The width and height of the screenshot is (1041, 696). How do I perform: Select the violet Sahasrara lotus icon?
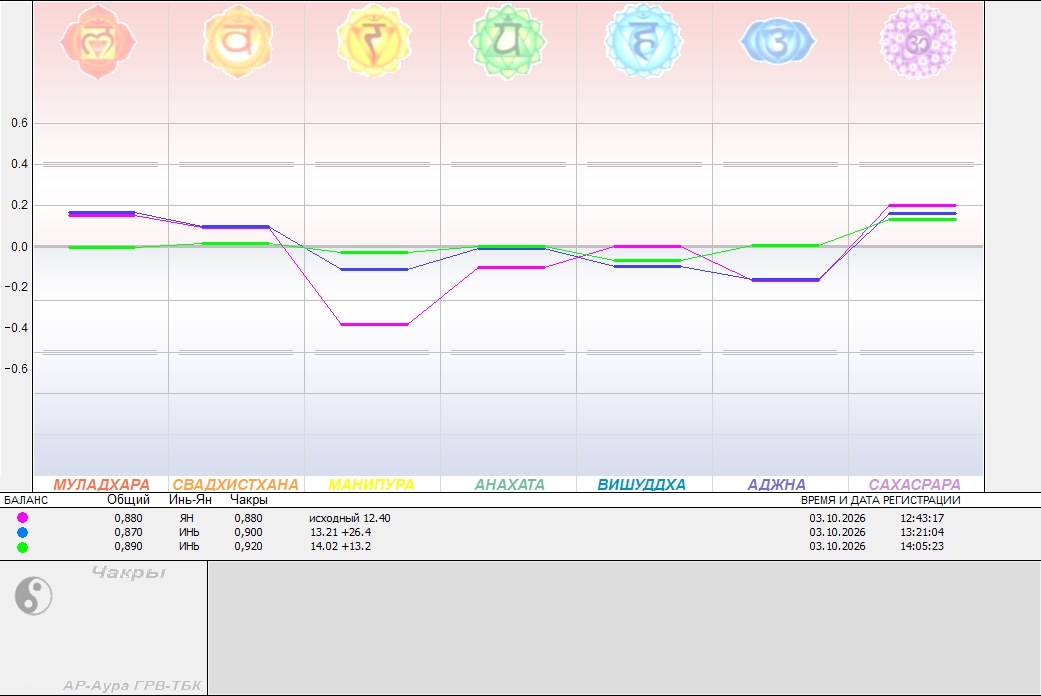click(918, 41)
